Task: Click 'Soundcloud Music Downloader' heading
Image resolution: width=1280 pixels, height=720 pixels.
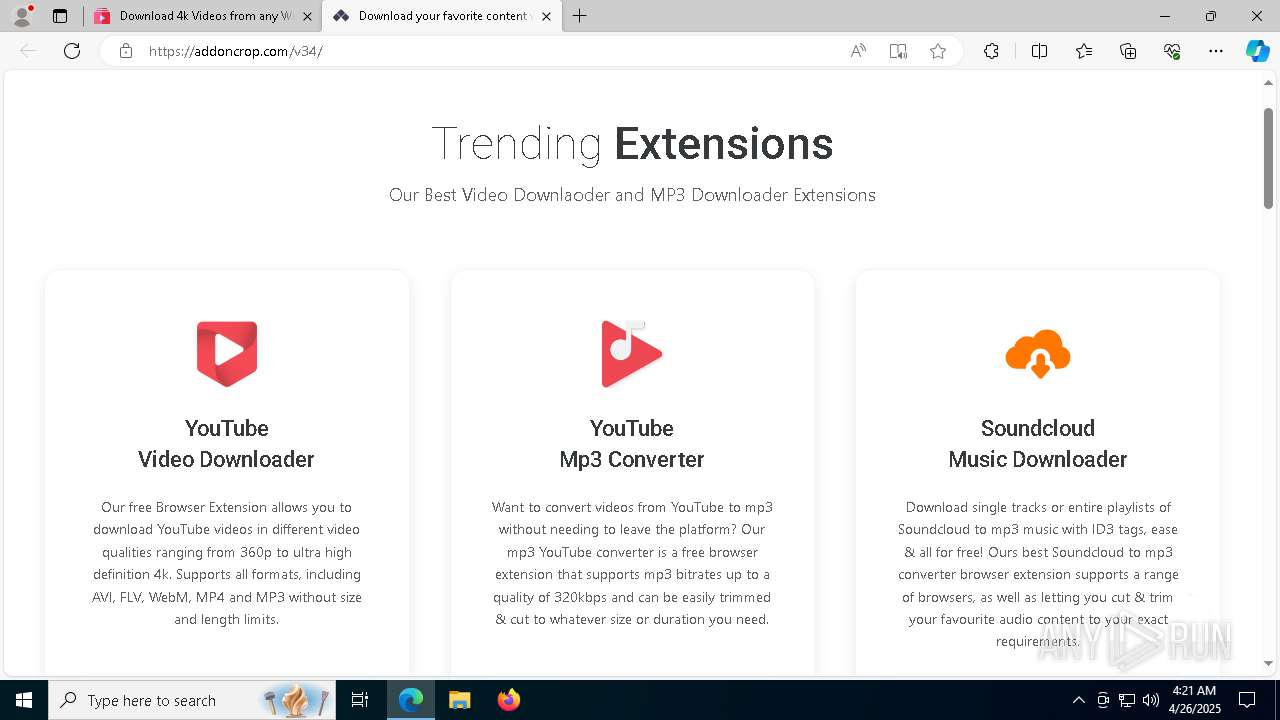Action: (x=1038, y=444)
